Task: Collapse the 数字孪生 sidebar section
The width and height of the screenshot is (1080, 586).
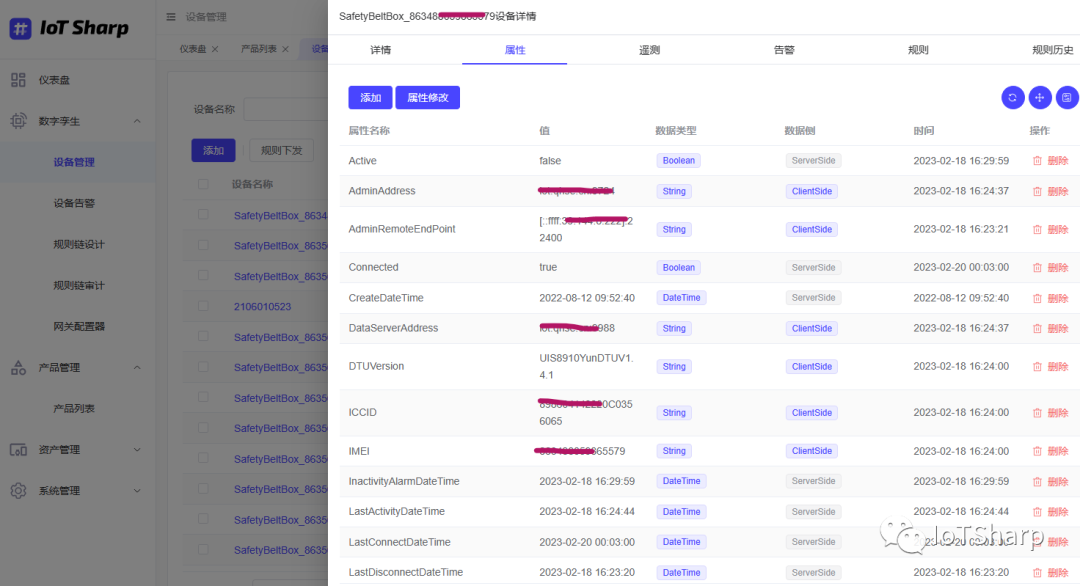Action: coord(137,121)
